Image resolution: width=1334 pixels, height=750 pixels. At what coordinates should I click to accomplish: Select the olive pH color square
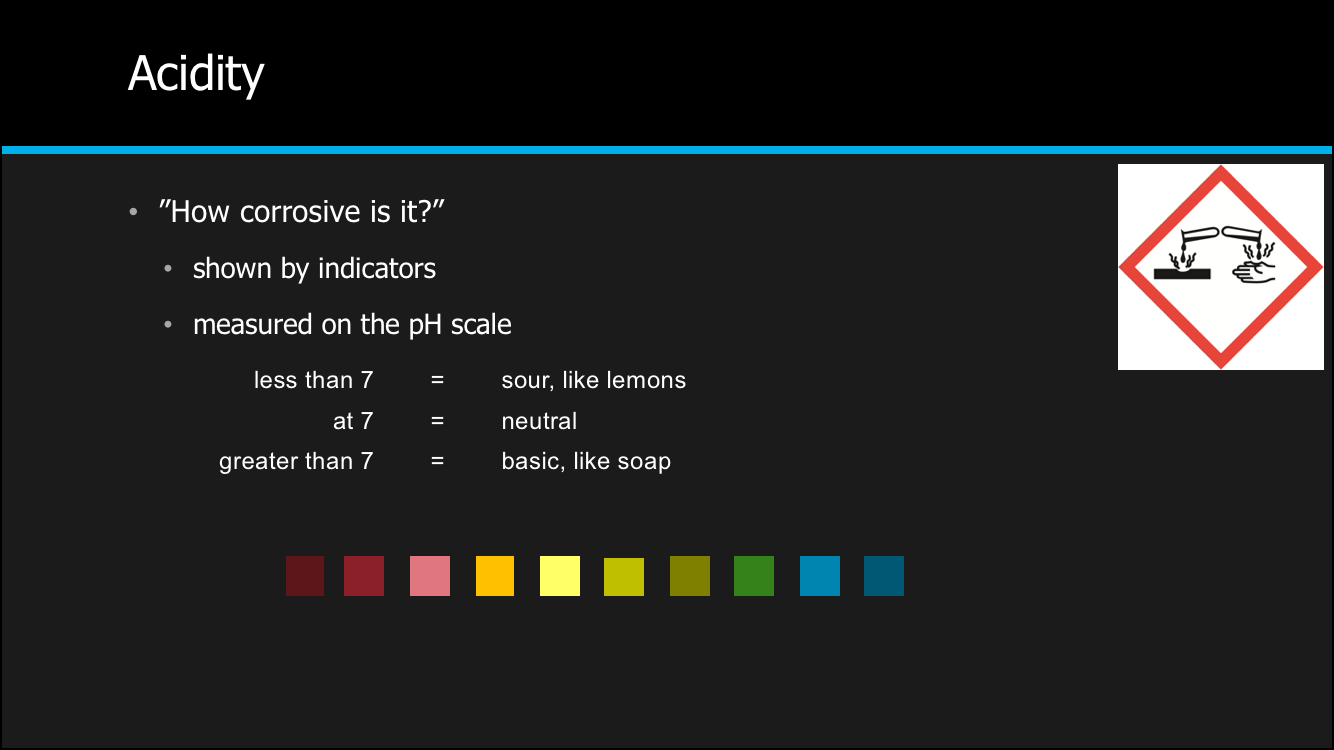[x=690, y=576]
